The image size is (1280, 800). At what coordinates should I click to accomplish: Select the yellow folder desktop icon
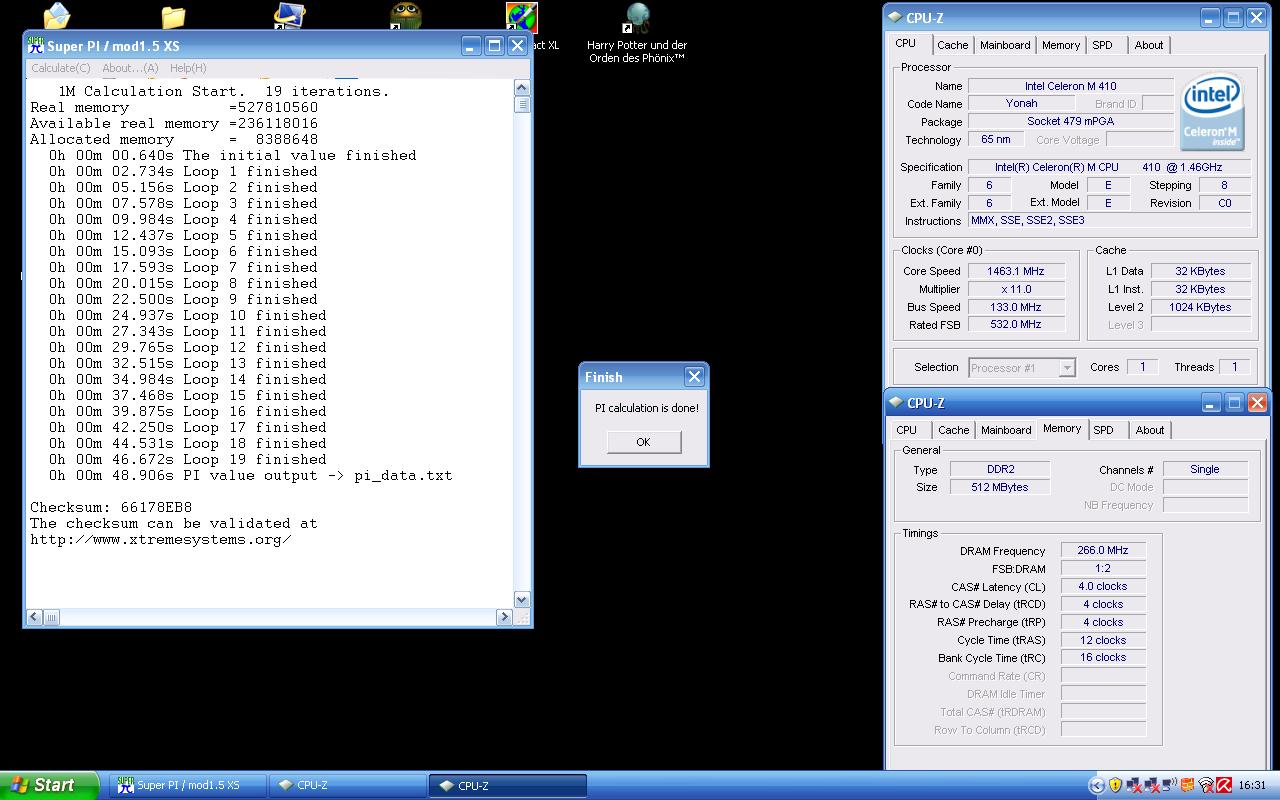click(173, 17)
